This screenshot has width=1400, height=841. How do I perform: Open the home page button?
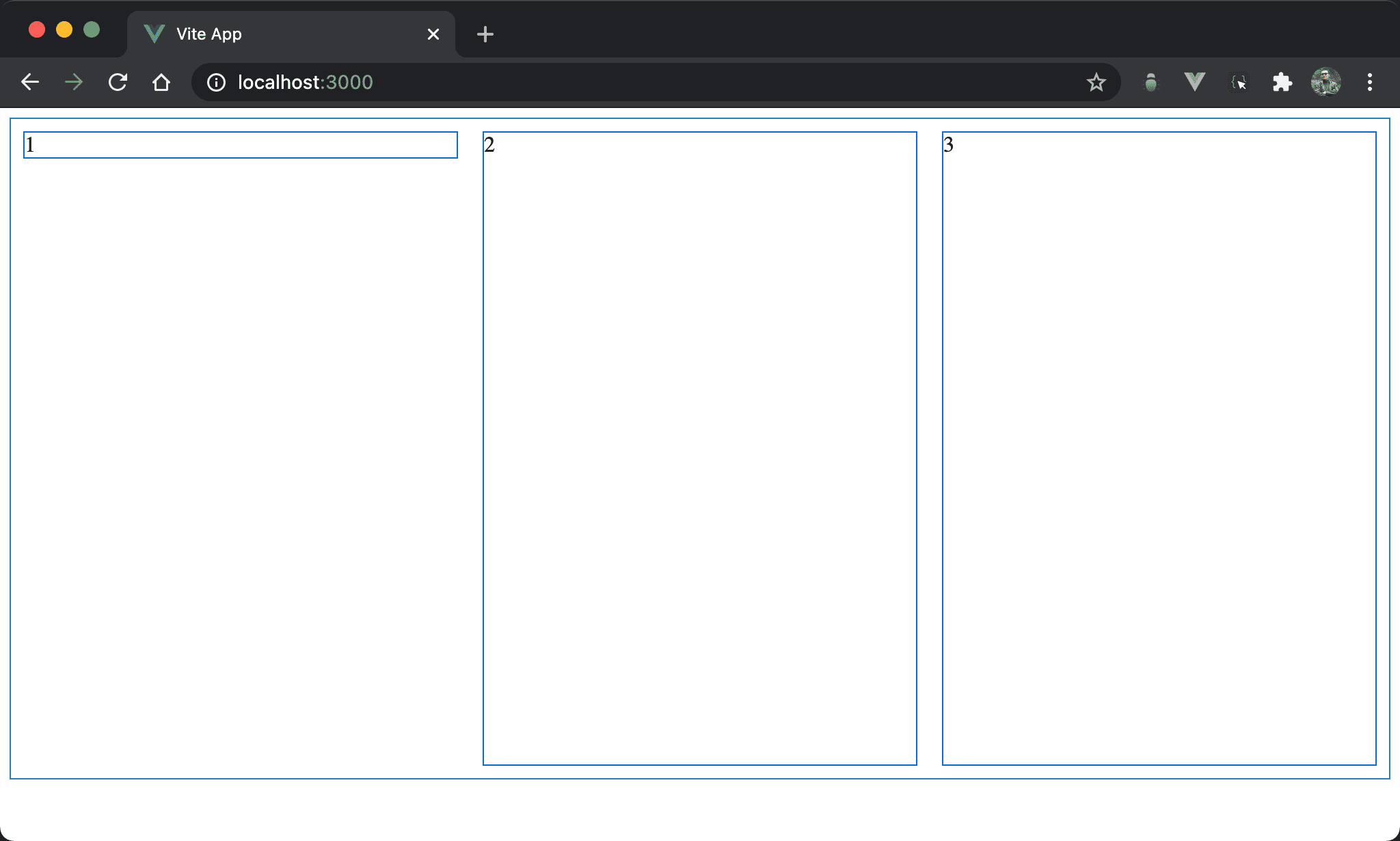(x=161, y=82)
